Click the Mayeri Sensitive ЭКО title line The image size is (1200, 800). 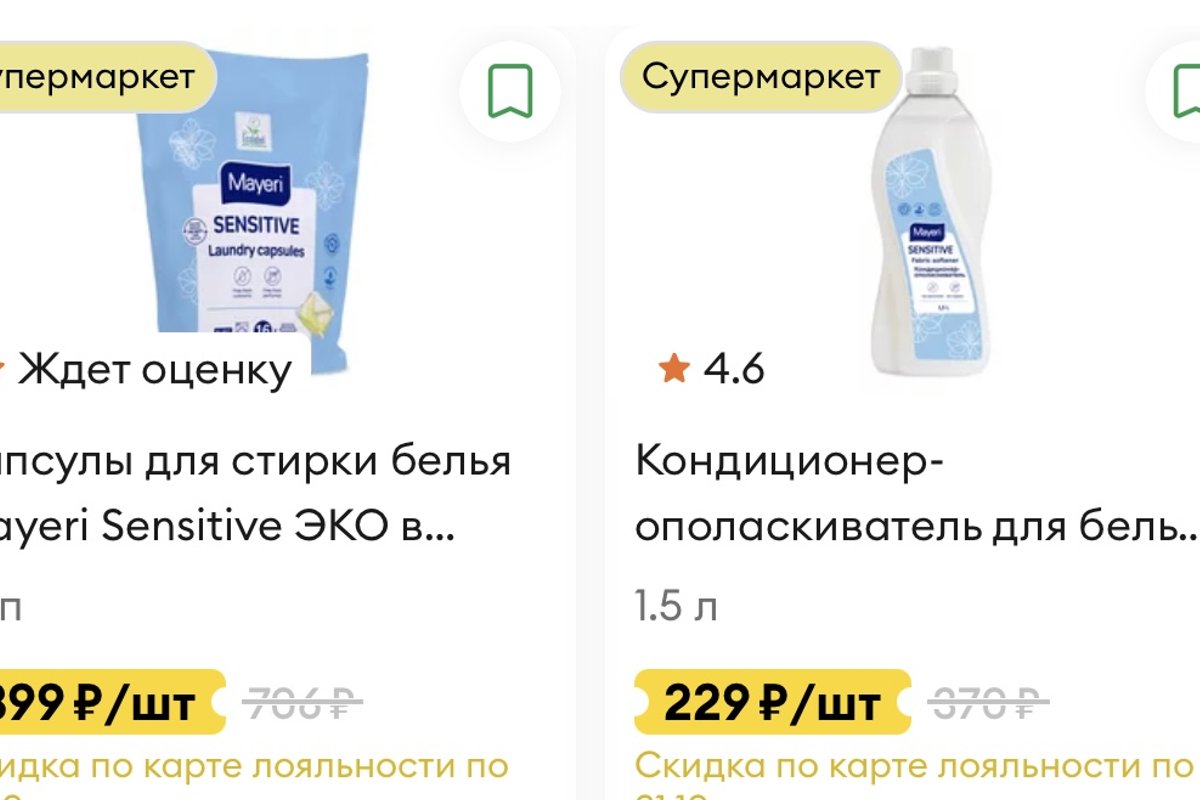227,529
